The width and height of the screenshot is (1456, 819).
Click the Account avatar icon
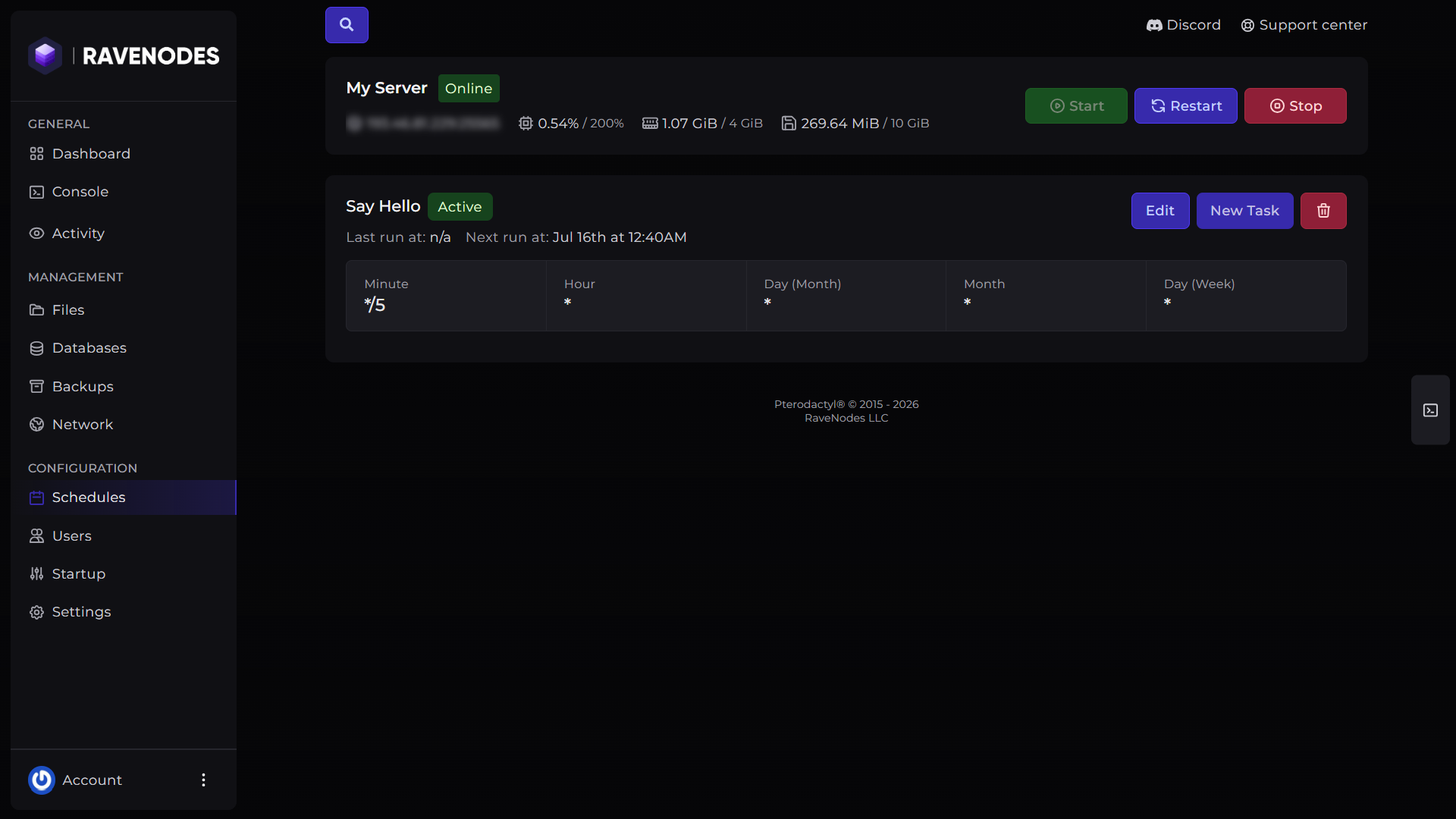(x=42, y=780)
